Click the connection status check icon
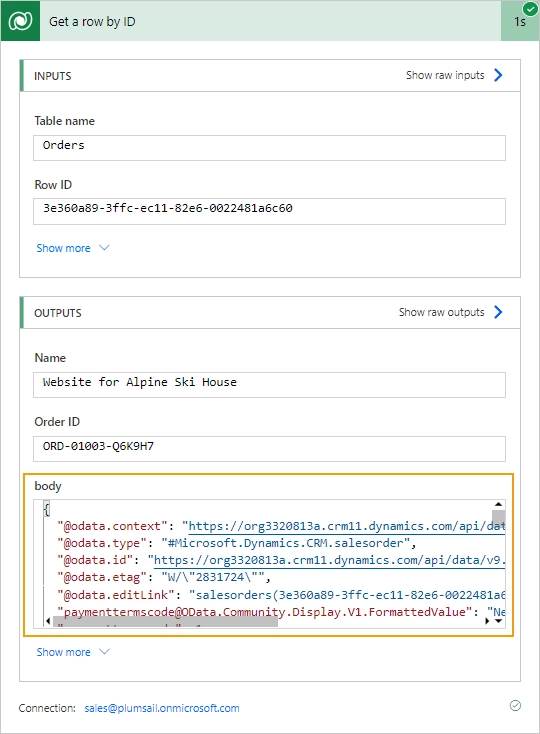540x734 pixels. (x=515, y=705)
